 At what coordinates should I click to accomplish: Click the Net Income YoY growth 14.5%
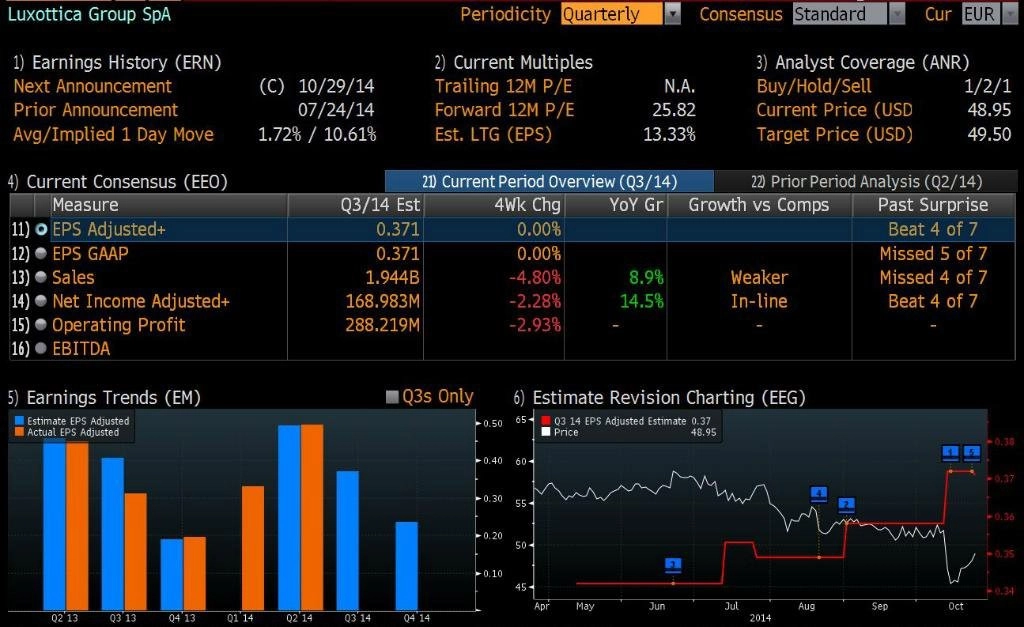pos(641,301)
